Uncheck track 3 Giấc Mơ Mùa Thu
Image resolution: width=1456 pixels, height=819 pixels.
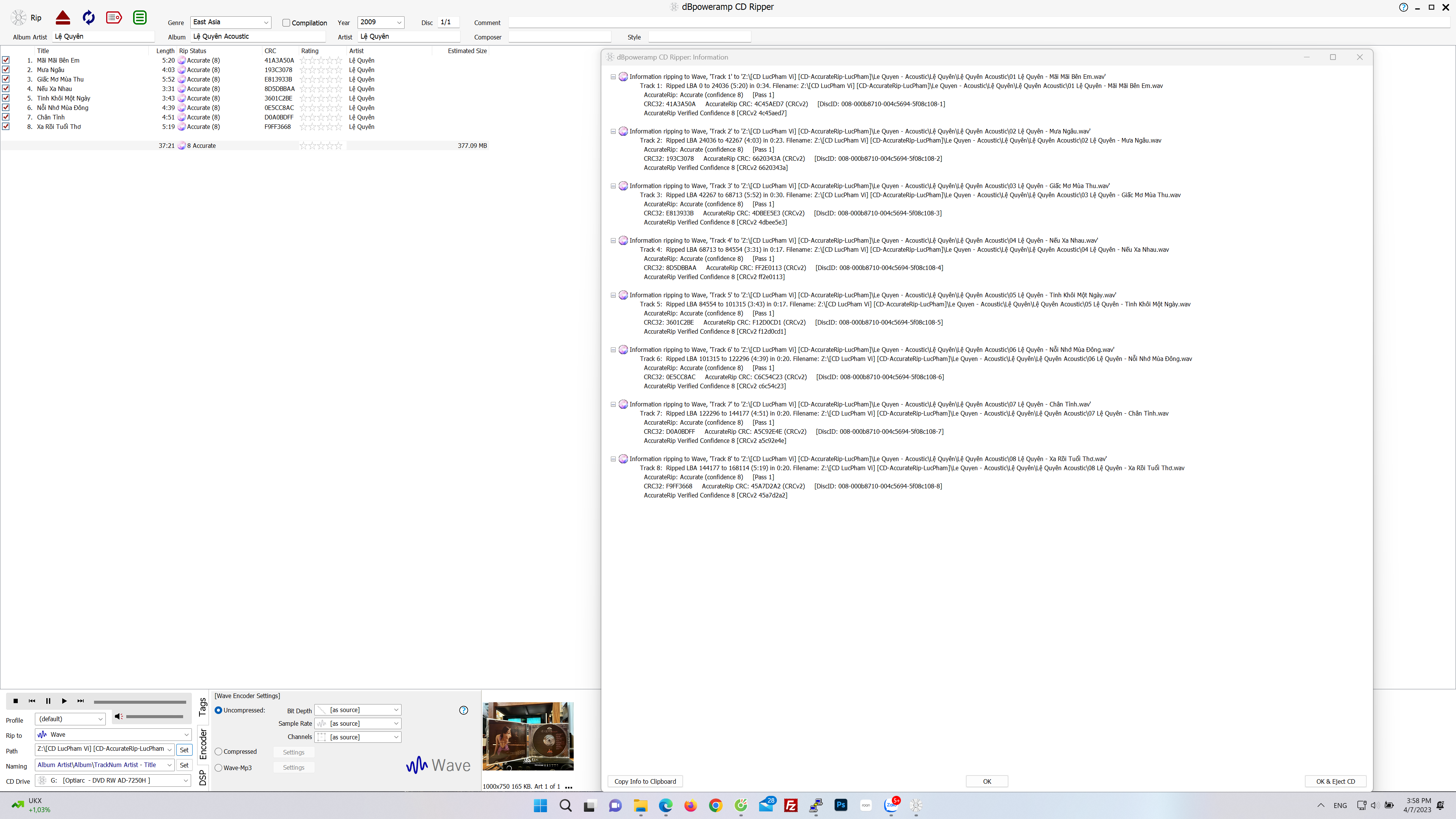click(x=6, y=79)
